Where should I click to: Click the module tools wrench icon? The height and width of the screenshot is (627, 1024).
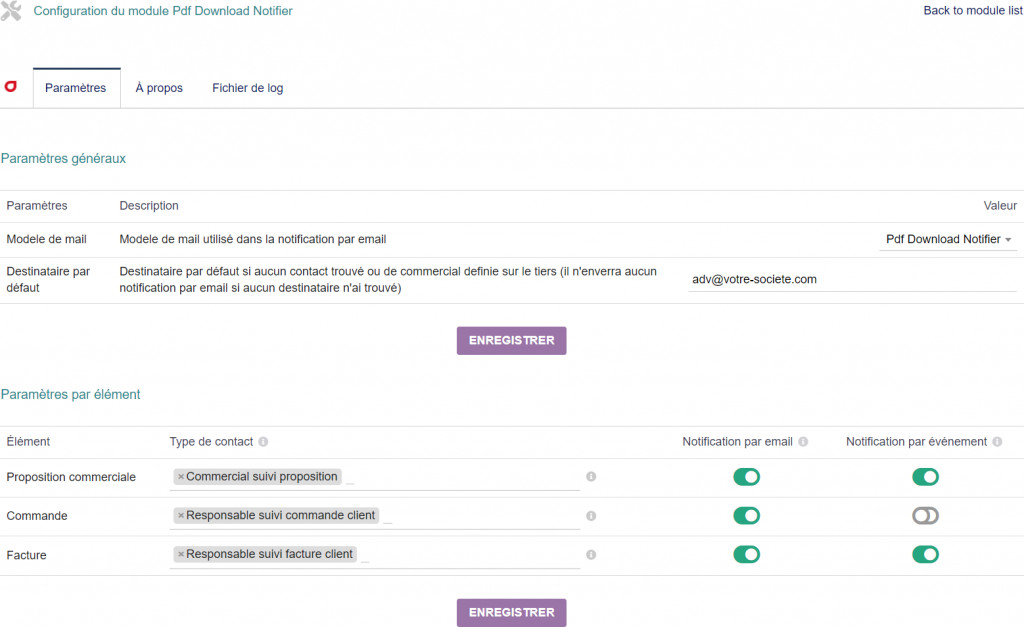11,11
